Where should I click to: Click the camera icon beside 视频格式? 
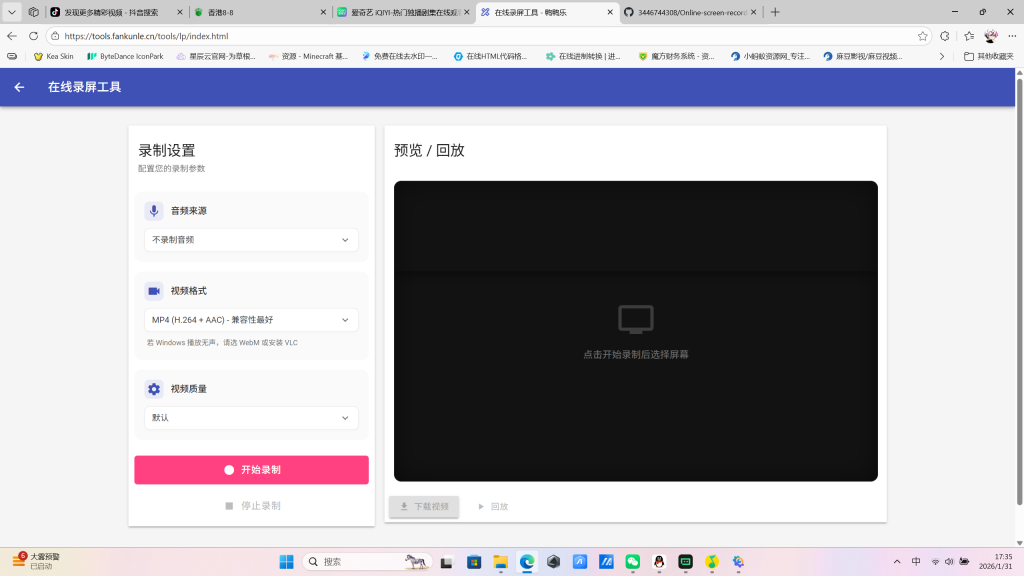(x=154, y=290)
